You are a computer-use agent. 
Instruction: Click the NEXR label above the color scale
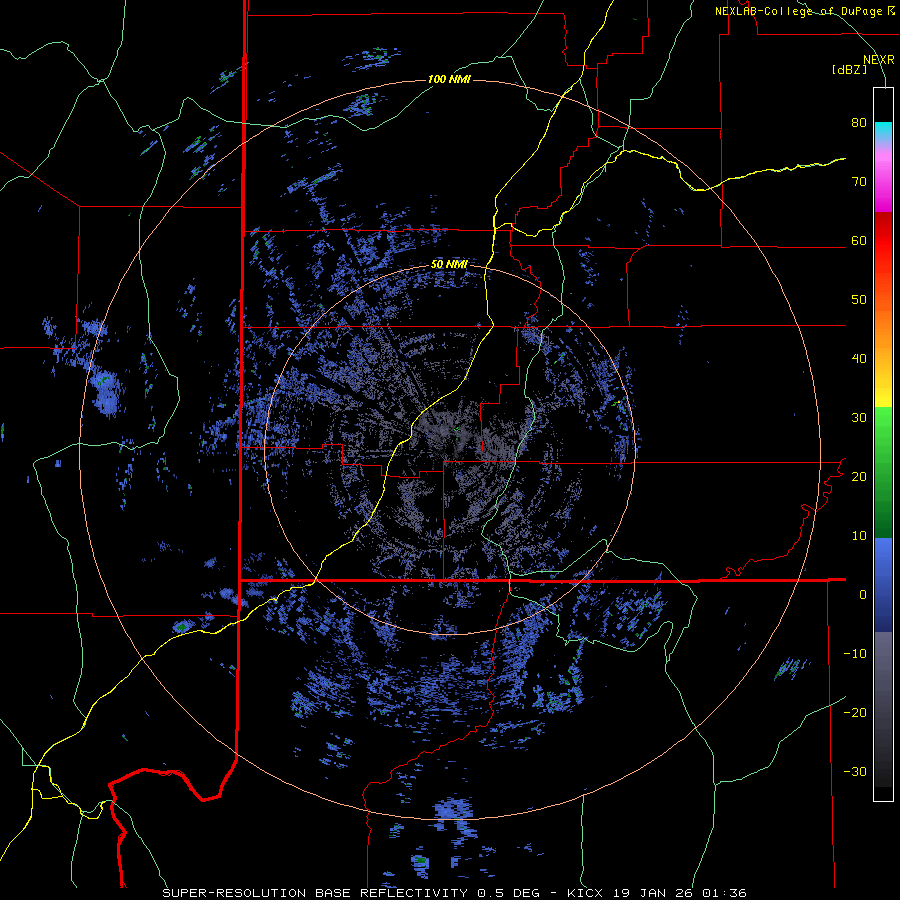point(879,60)
